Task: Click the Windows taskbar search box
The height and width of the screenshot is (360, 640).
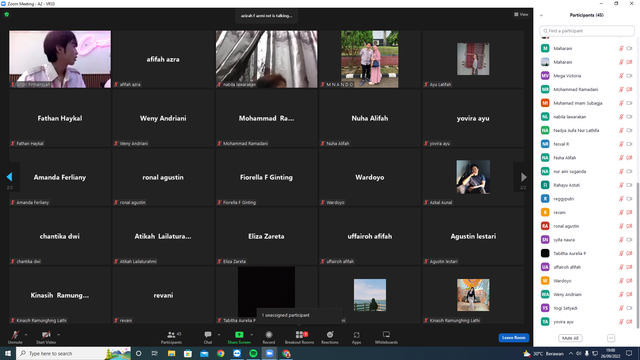Action: [x=73, y=353]
